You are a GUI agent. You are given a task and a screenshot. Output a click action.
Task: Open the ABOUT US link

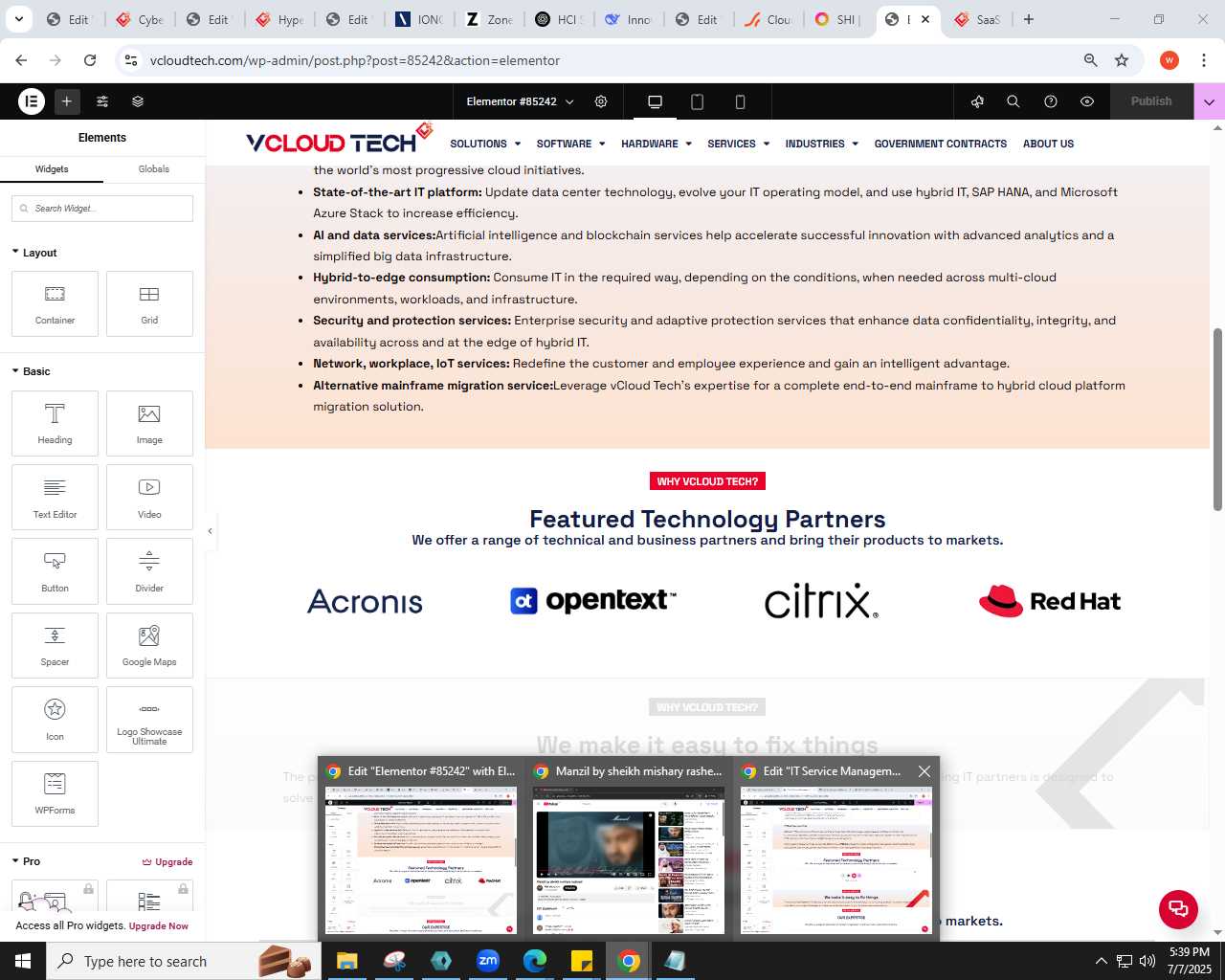(x=1048, y=144)
